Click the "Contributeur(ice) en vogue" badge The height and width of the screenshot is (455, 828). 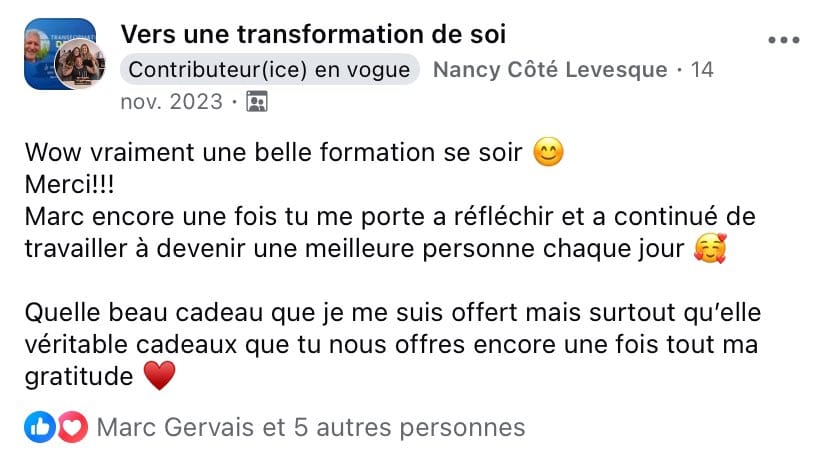[270, 70]
